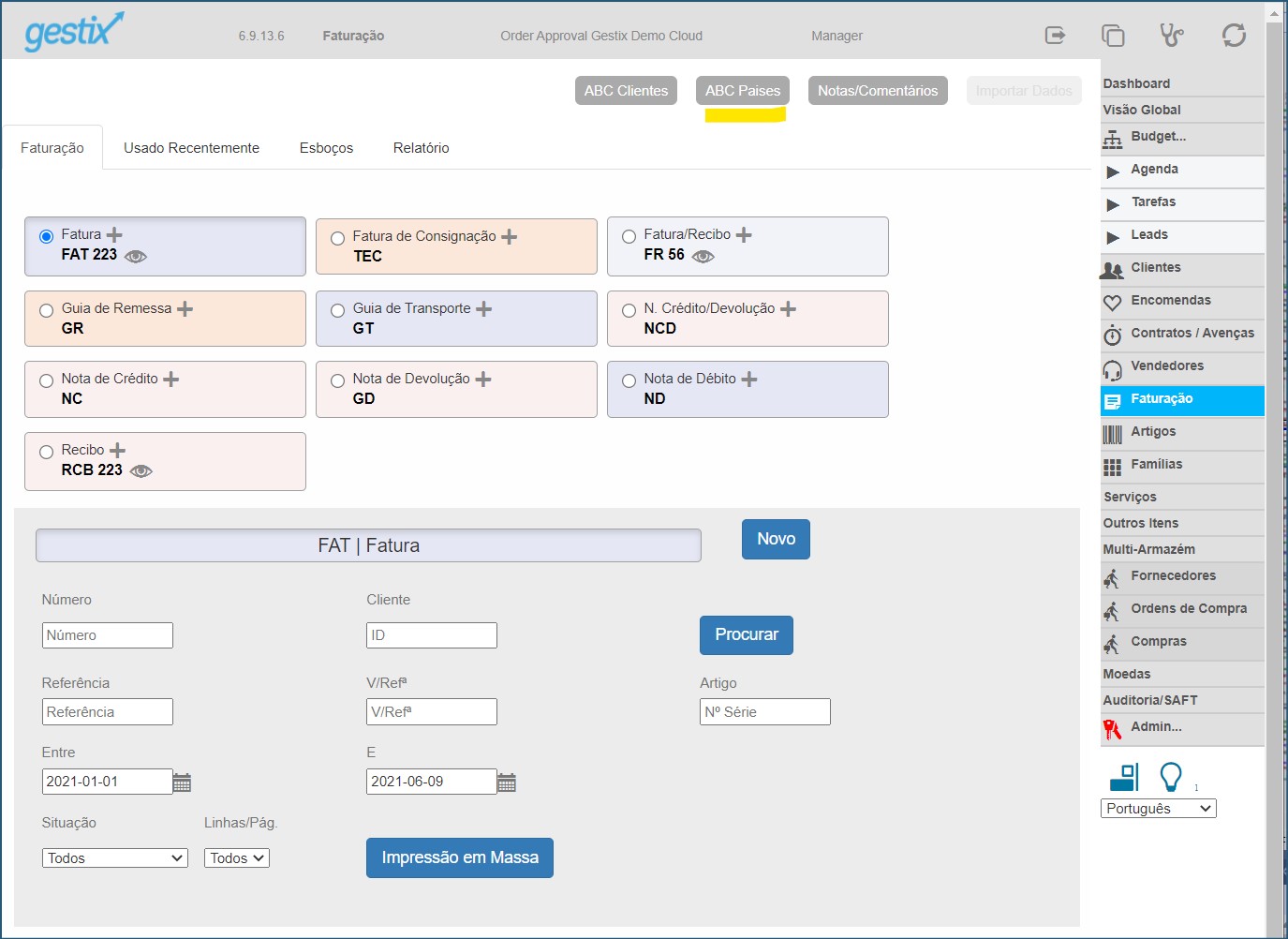
Task: Open the E end-date calendar icon
Action: pos(507,782)
